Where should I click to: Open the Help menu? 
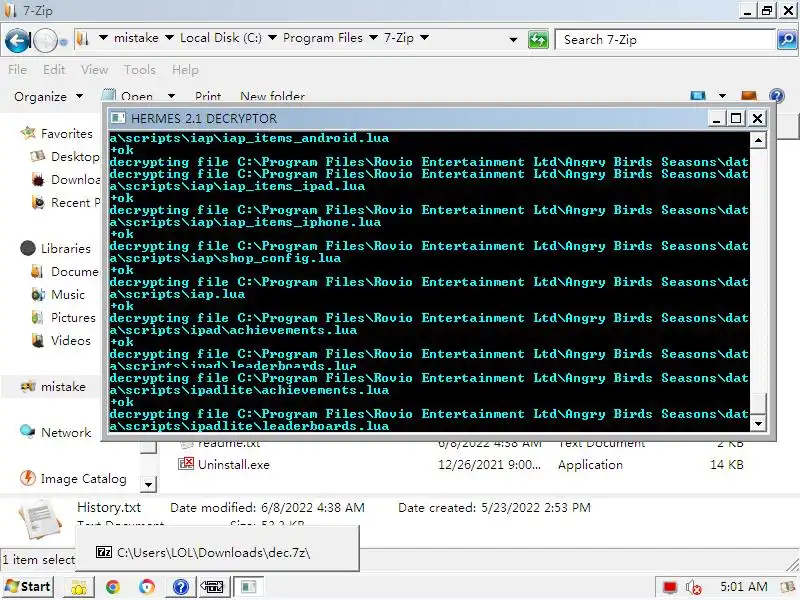point(185,69)
